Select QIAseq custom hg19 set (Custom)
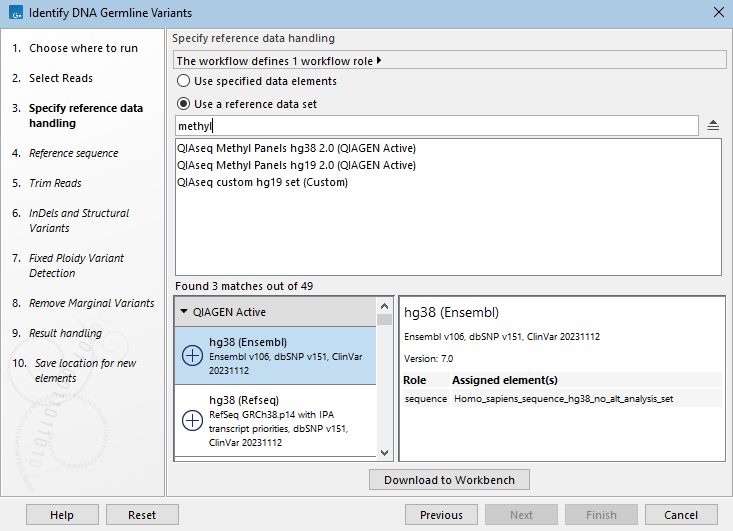 261,182
